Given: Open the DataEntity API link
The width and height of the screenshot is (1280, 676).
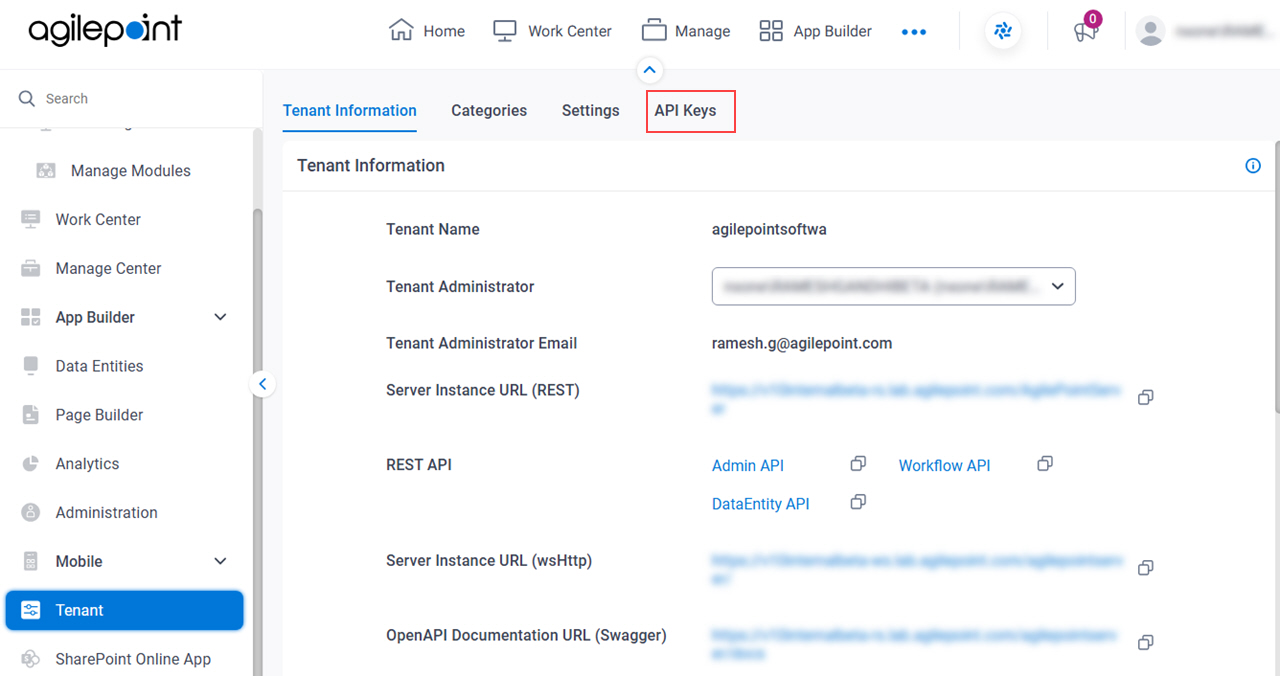Looking at the screenshot, I should coord(761,504).
